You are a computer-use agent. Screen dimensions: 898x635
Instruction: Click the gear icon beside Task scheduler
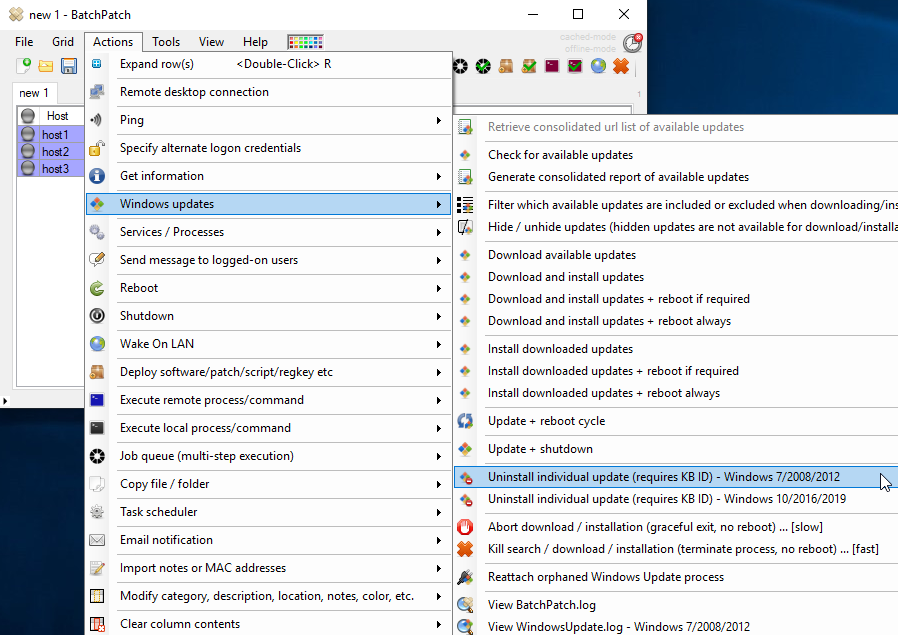coord(97,512)
